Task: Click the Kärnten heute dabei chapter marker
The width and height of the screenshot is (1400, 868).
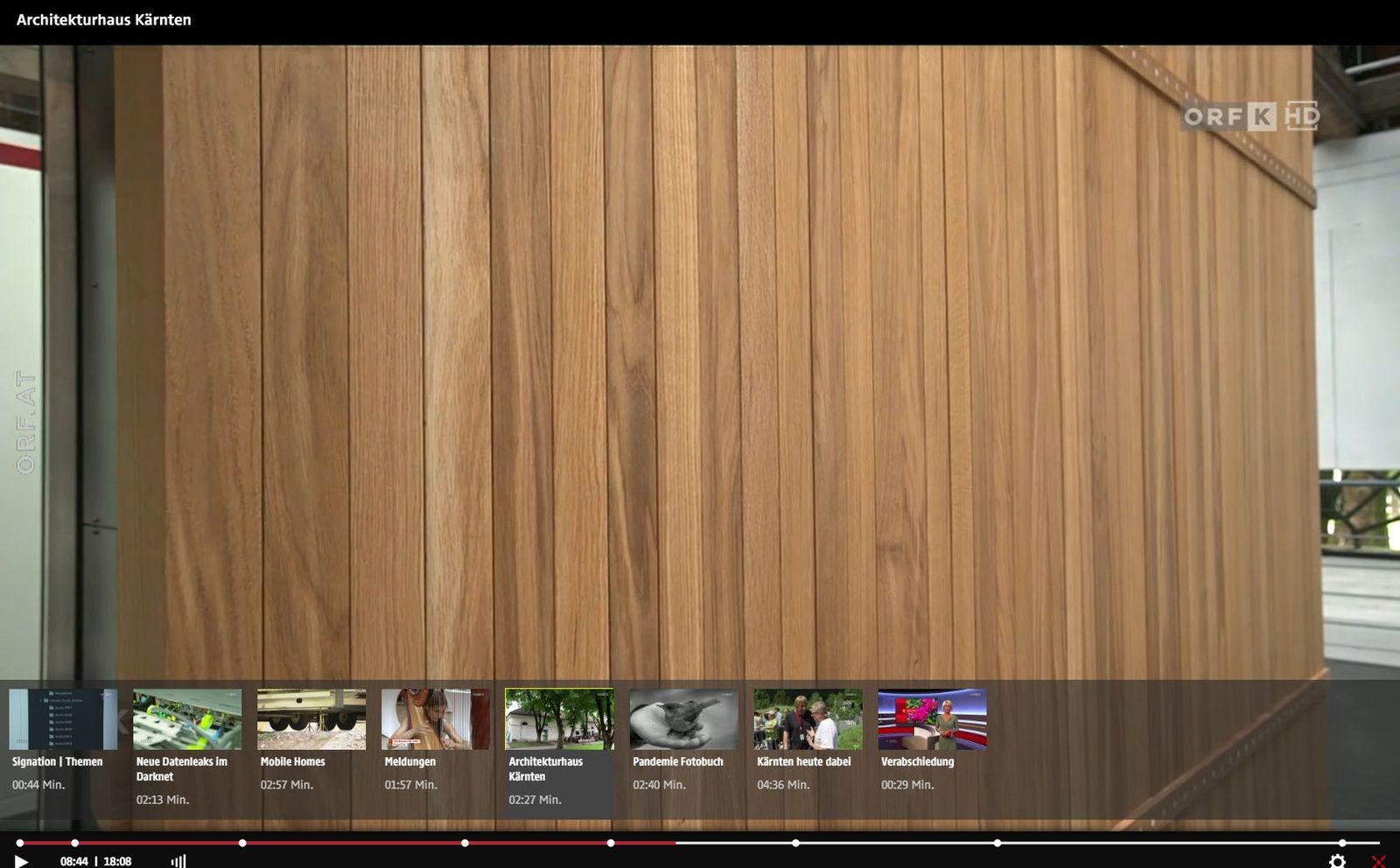Action: [997, 843]
